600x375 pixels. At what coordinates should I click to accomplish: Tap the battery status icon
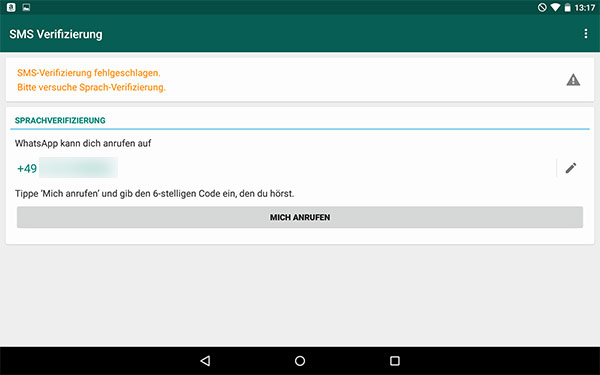tap(567, 7)
